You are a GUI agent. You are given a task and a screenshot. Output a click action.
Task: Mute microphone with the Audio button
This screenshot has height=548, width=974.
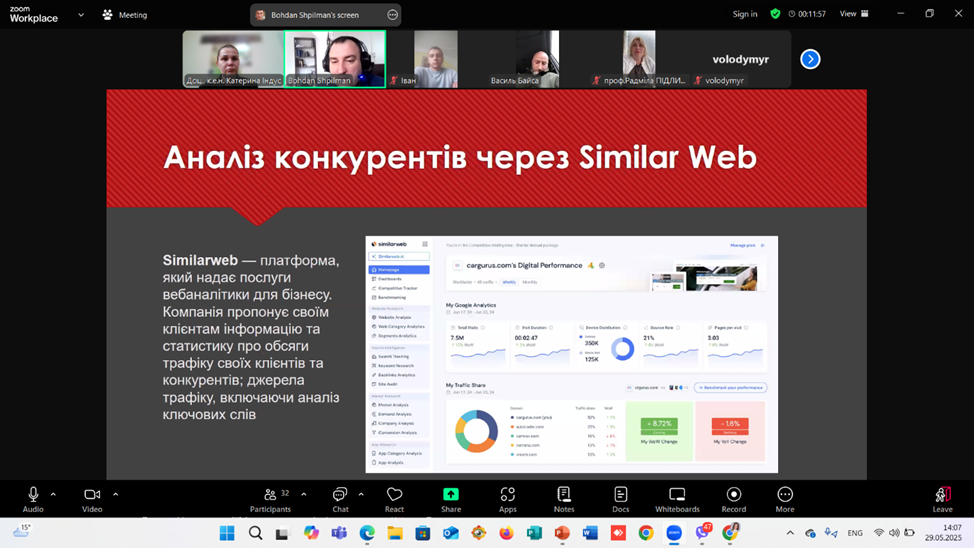pyautogui.click(x=33, y=500)
